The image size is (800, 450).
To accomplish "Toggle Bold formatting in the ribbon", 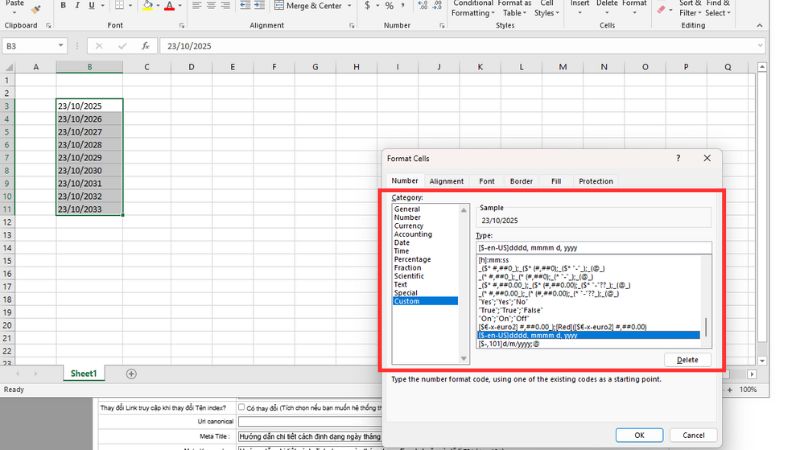I will click(63, 6).
